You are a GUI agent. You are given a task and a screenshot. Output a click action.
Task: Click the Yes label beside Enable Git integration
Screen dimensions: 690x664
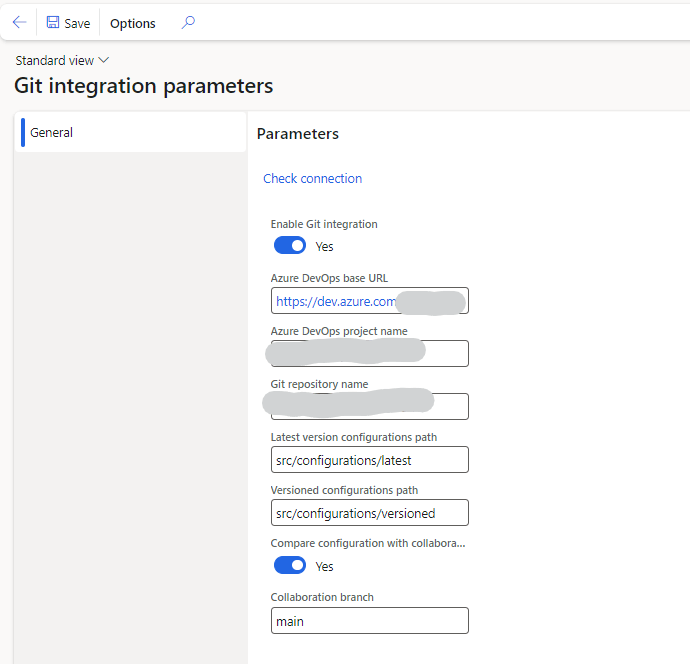coord(325,246)
